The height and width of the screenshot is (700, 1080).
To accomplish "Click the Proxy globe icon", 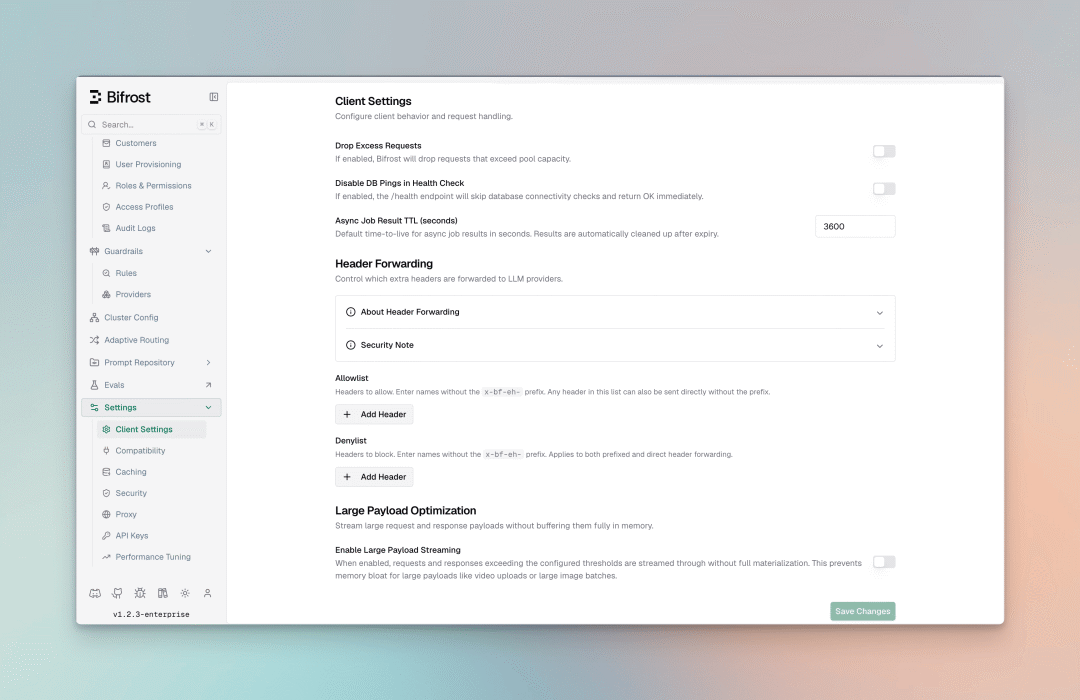I will click(106, 515).
